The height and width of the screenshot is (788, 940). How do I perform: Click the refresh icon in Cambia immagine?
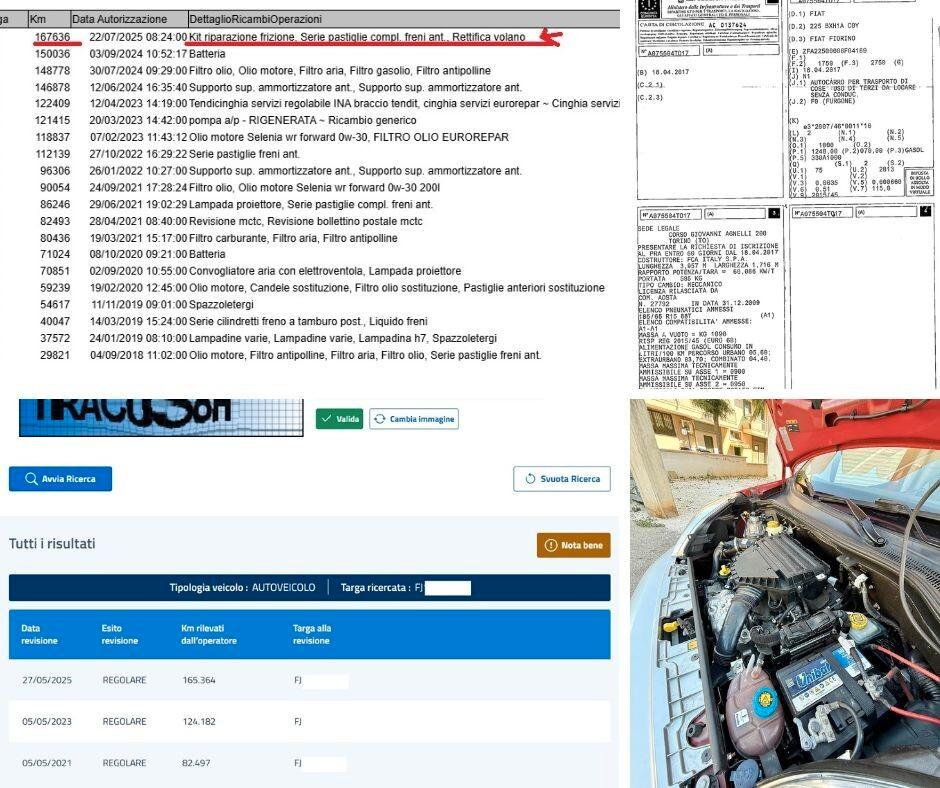click(x=379, y=419)
